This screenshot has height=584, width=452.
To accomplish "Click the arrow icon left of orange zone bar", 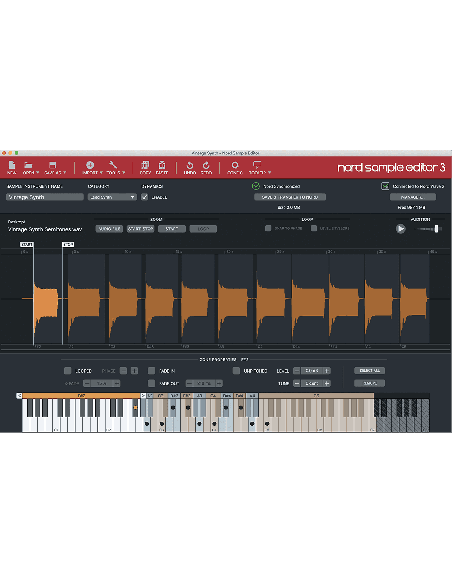I will coord(19,396).
